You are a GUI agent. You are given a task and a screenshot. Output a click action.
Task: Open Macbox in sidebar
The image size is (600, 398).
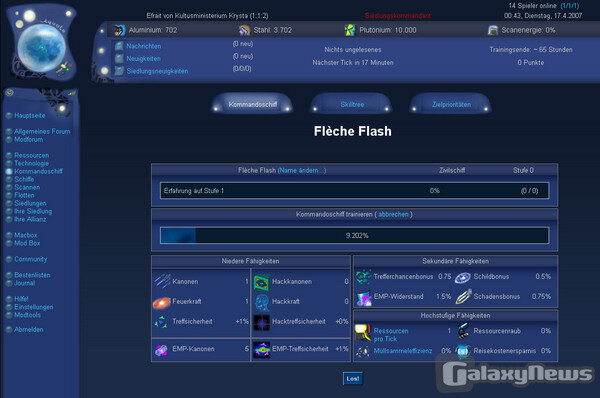(26, 235)
